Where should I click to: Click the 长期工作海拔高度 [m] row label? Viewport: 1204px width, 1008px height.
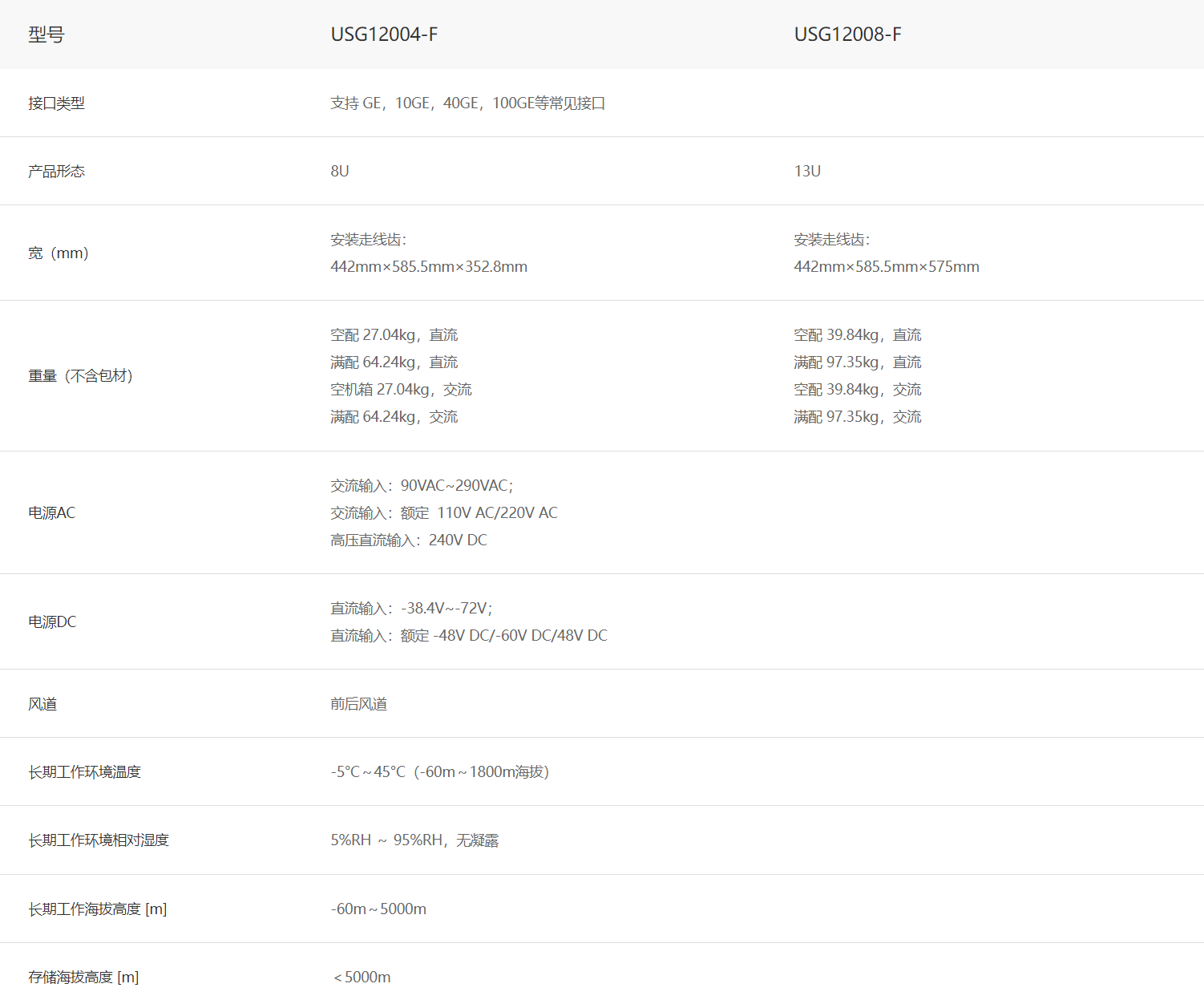click(98, 909)
